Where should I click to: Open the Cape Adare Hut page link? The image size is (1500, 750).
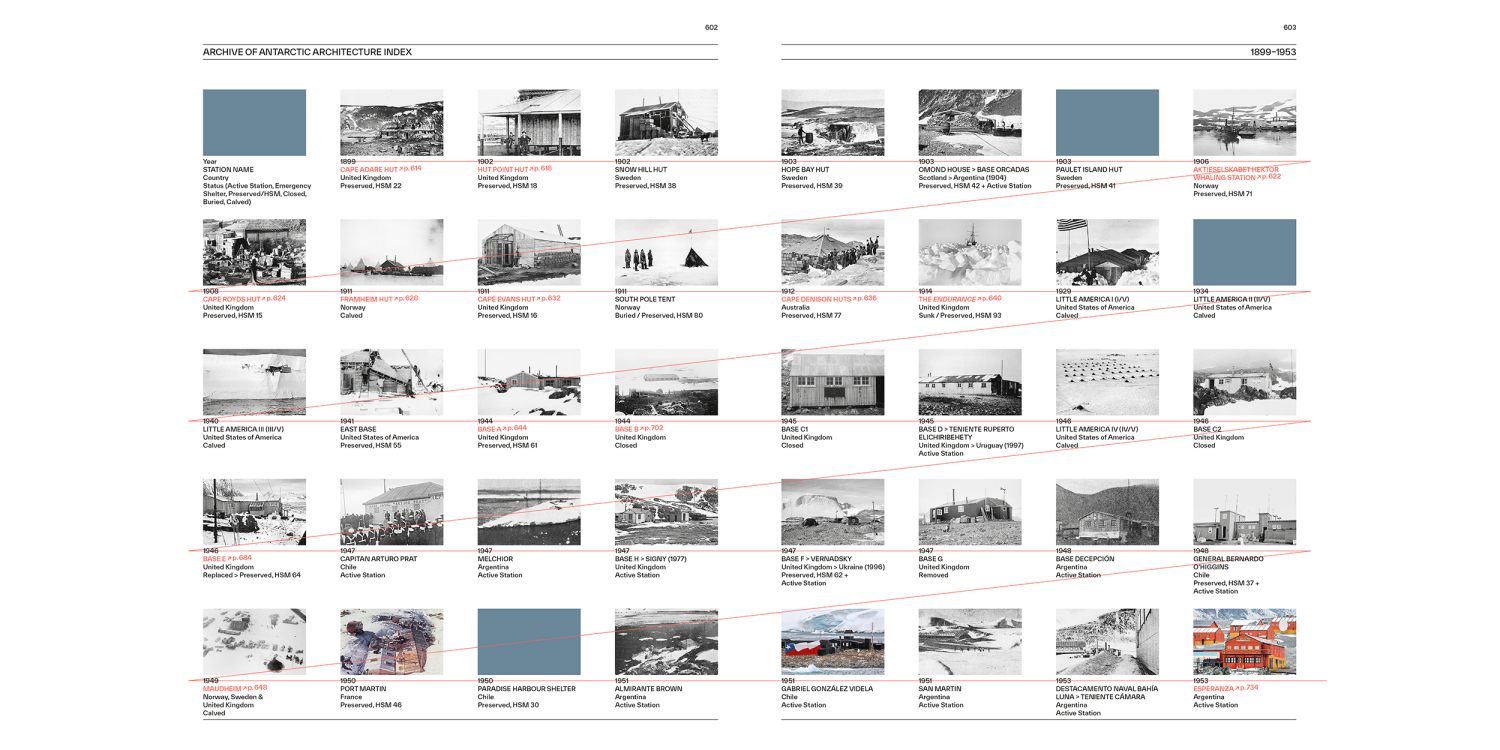click(x=380, y=170)
